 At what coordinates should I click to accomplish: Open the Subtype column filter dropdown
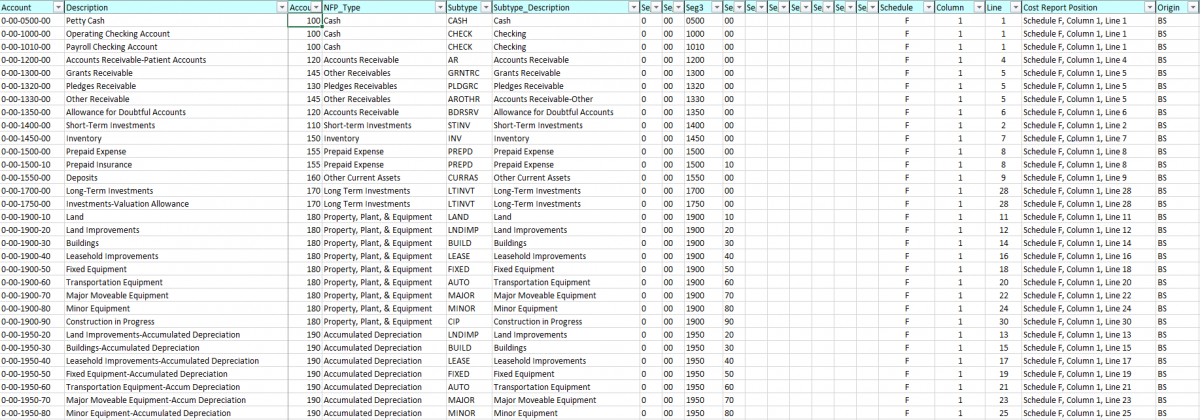484,7
